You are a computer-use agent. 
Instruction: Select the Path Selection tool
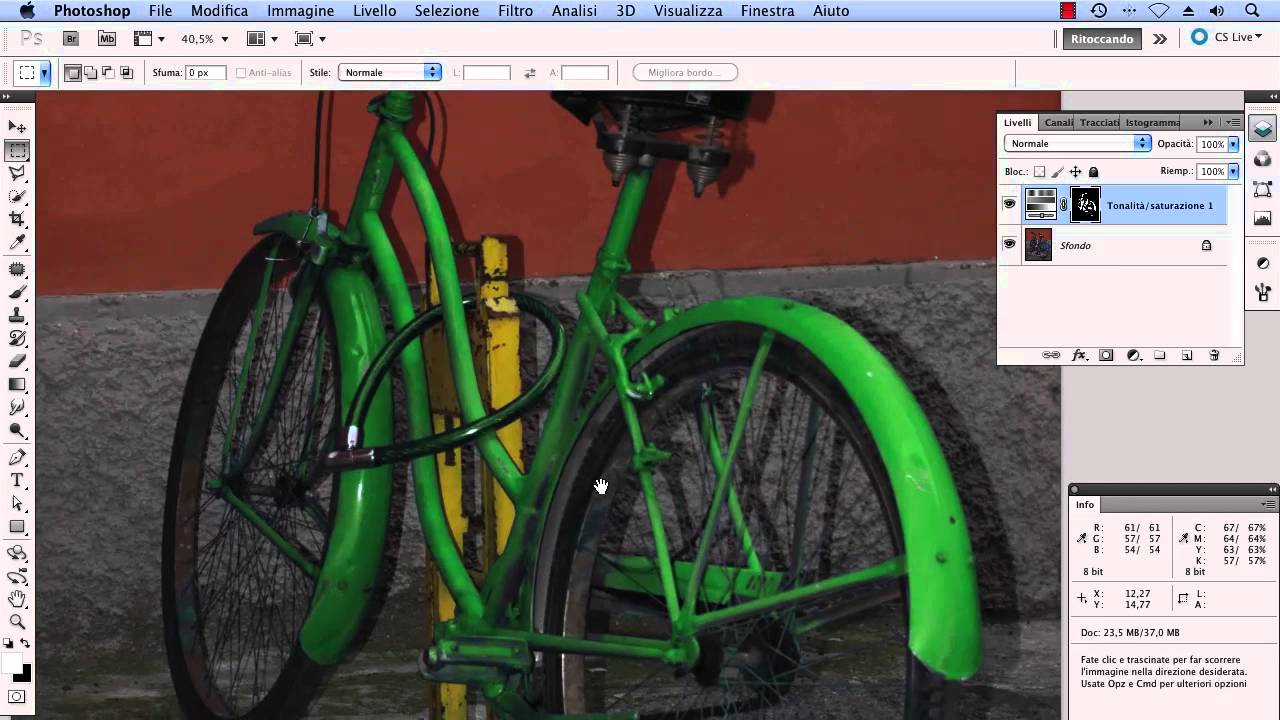(17, 503)
